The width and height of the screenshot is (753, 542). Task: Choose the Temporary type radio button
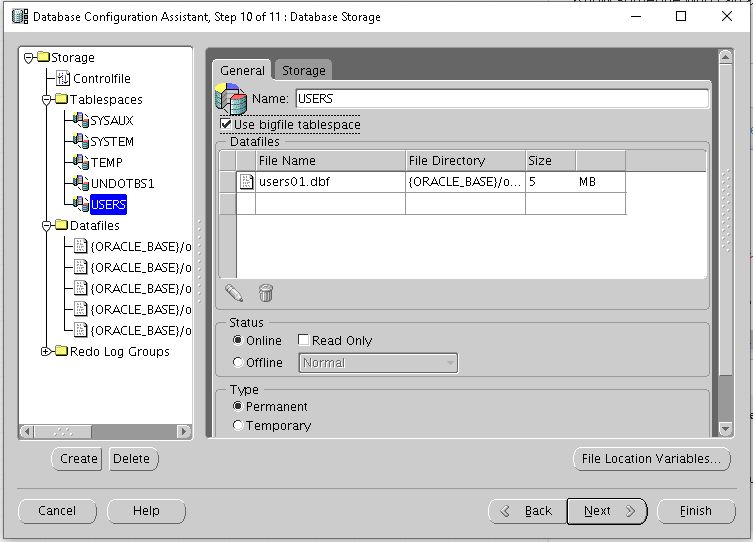pyautogui.click(x=238, y=425)
